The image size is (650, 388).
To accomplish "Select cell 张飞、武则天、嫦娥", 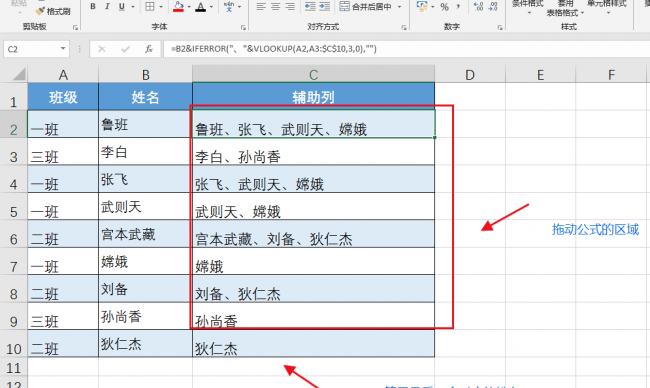I will (313, 179).
